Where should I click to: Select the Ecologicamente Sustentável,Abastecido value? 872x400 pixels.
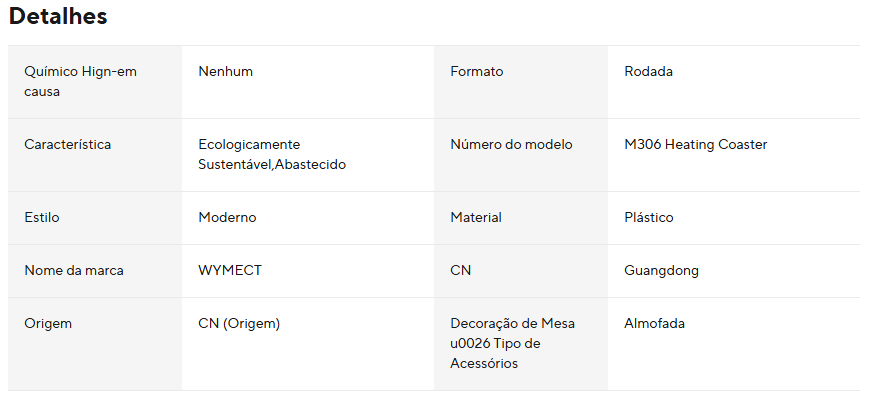272,154
